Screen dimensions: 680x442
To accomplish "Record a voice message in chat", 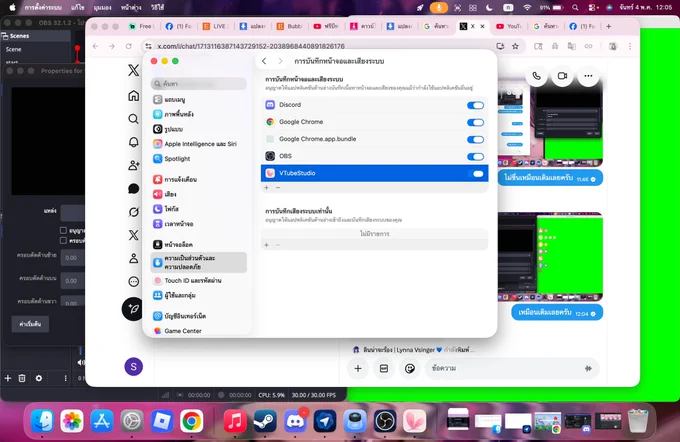I will (x=588, y=368).
